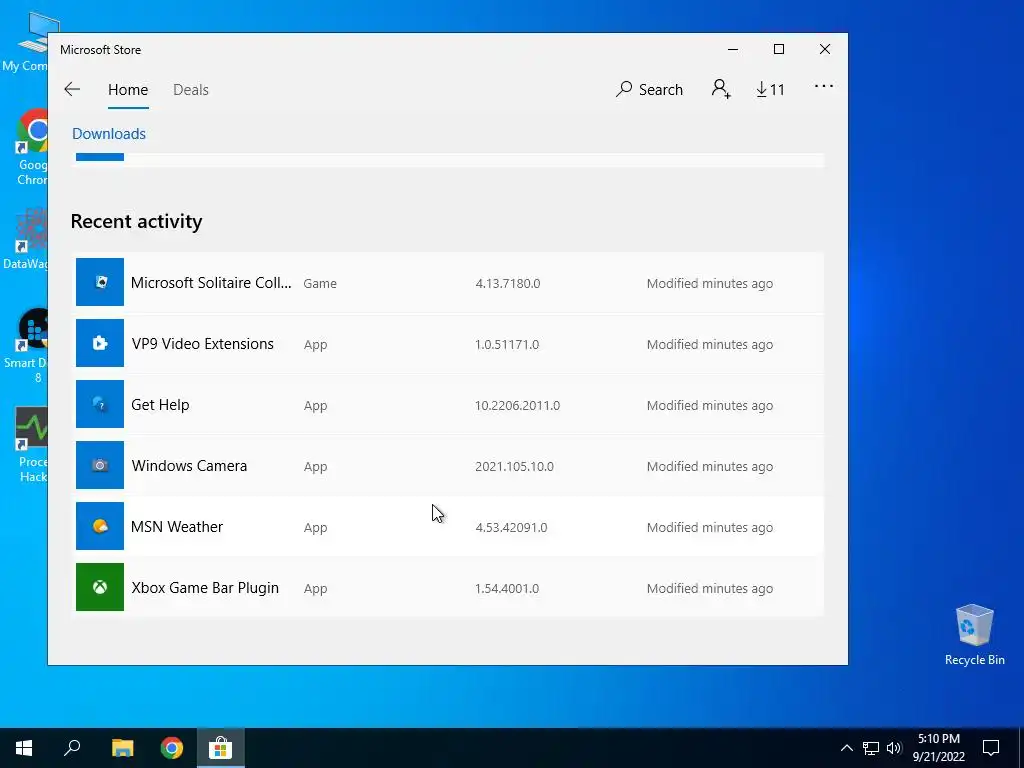
Task: Click the Windows Camera app icon
Action: (100, 465)
